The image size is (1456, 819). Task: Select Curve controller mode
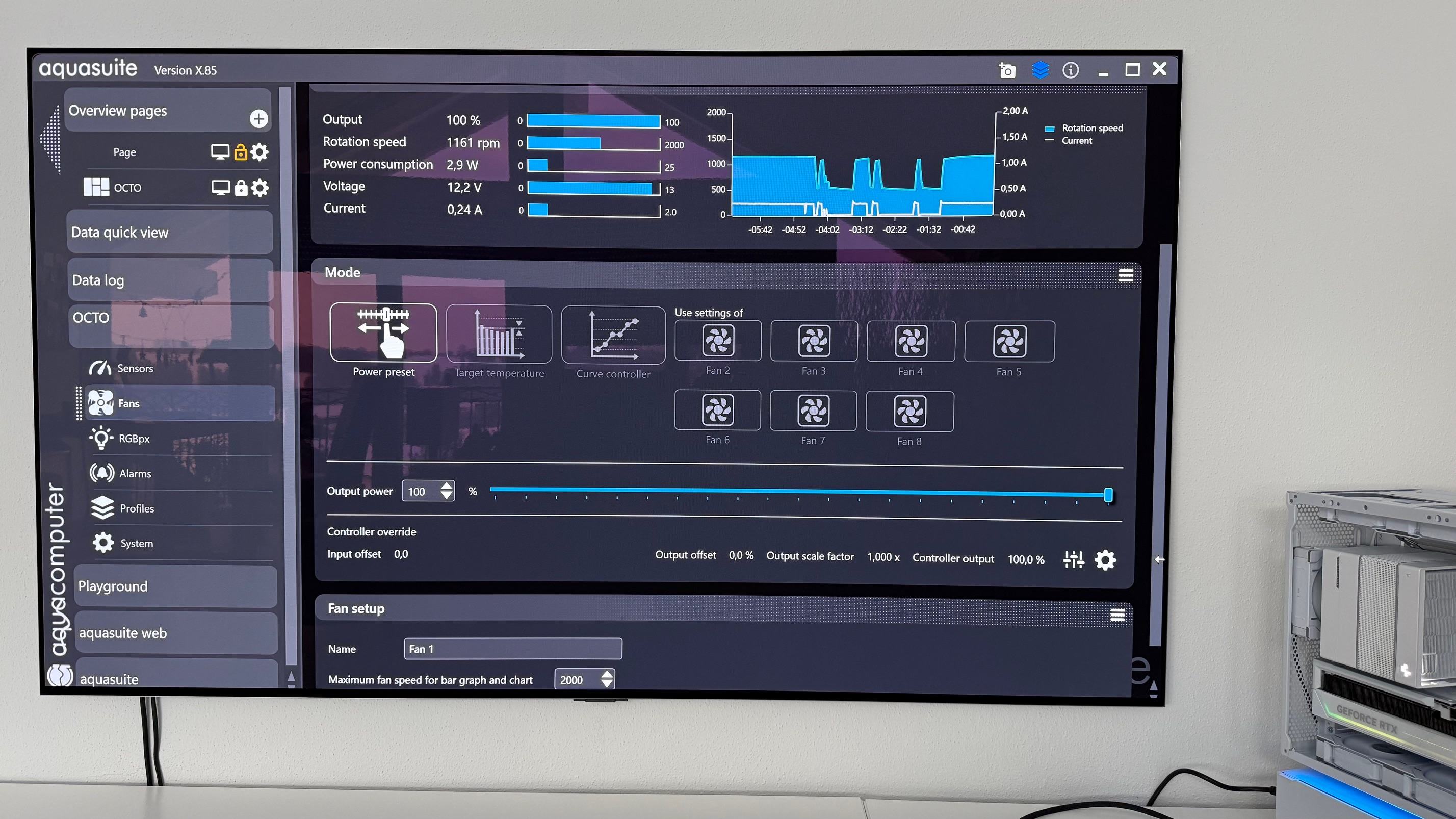point(613,336)
